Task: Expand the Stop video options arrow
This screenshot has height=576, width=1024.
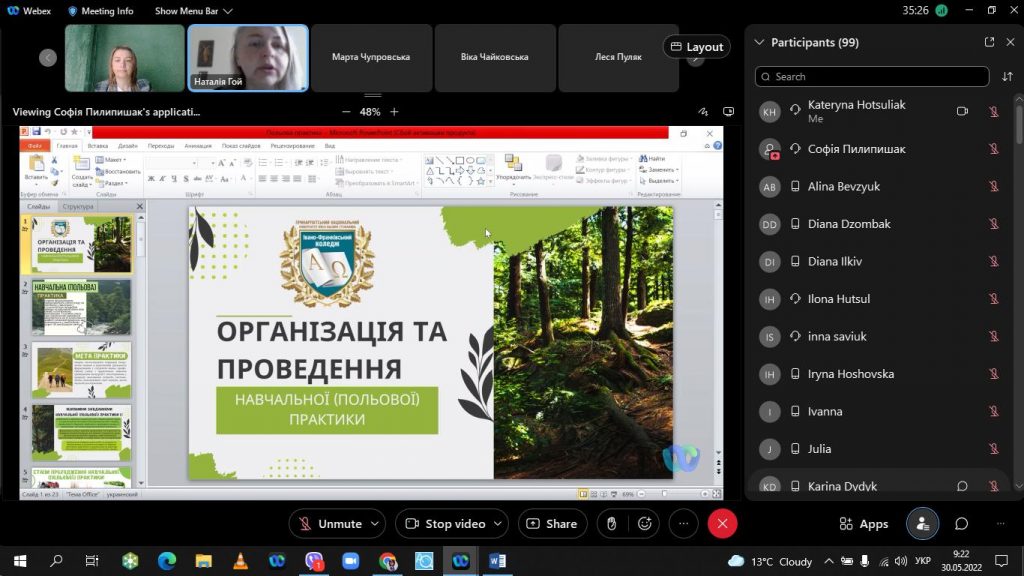Action: pos(499,523)
